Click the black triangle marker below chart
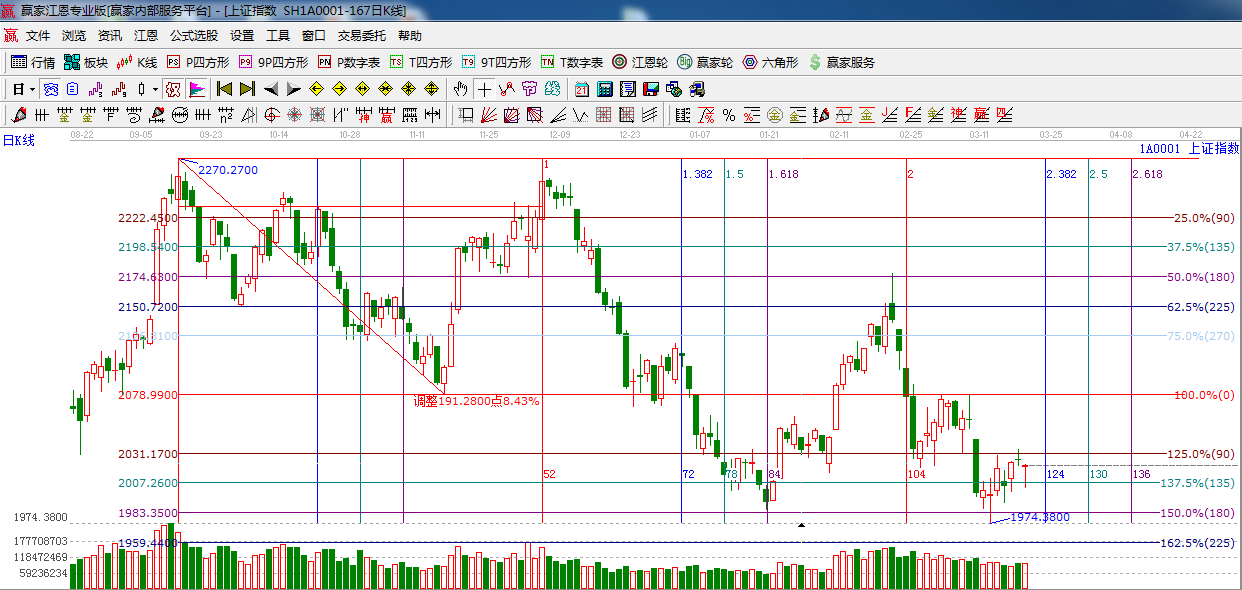This screenshot has height=590, width=1242. pos(801,524)
